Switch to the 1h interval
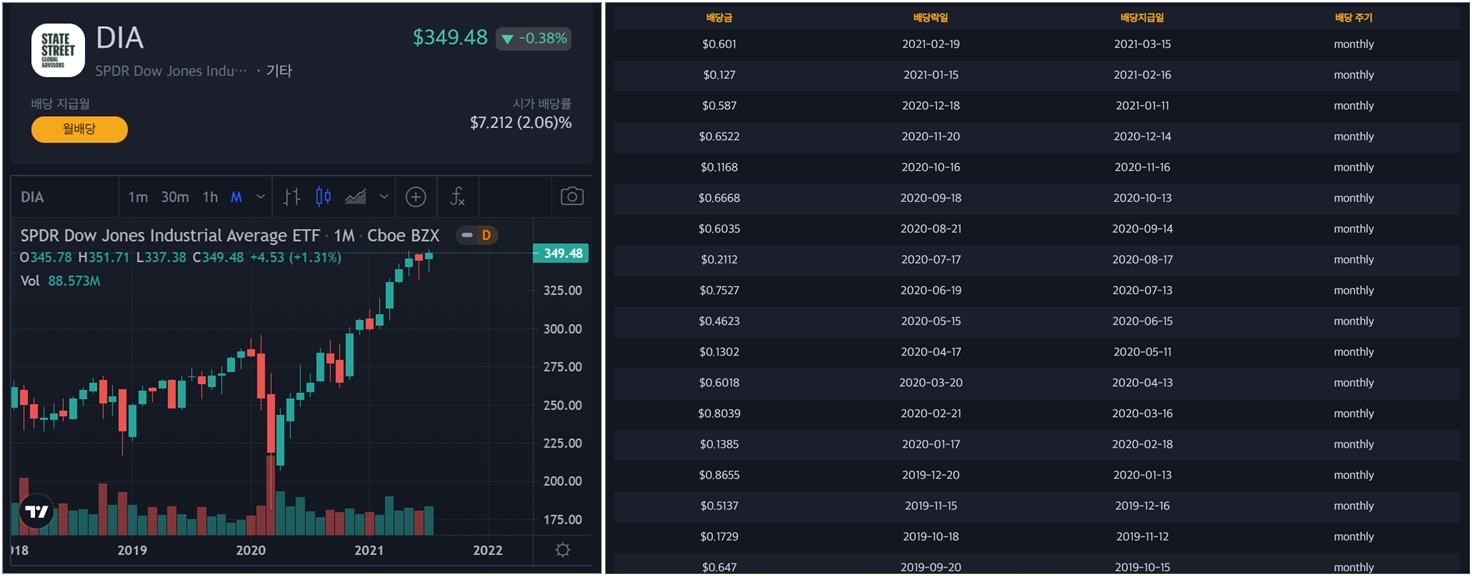Screen dimensions: 1472x576 click(x=210, y=197)
